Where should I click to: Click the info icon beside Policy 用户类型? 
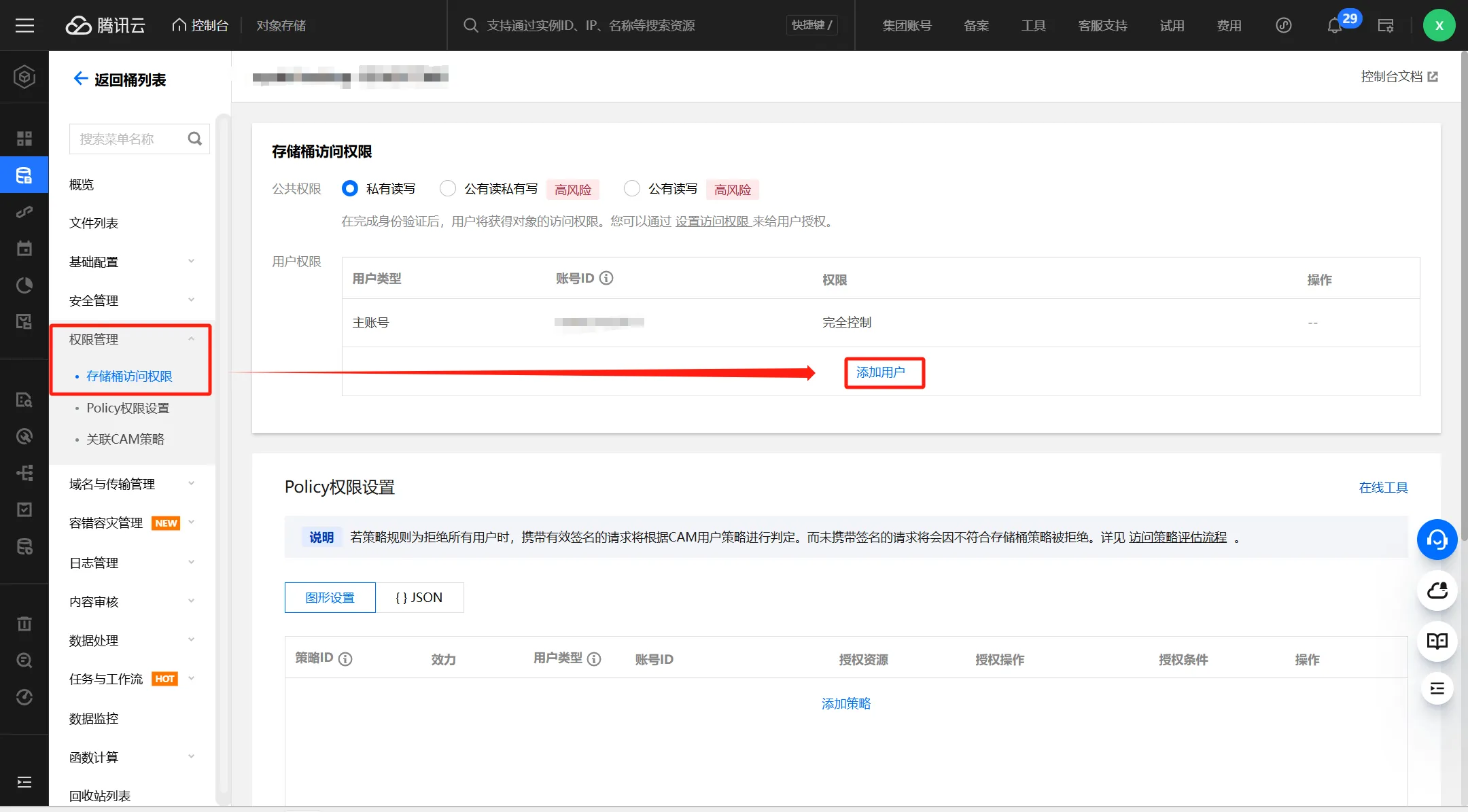click(594, 658)
